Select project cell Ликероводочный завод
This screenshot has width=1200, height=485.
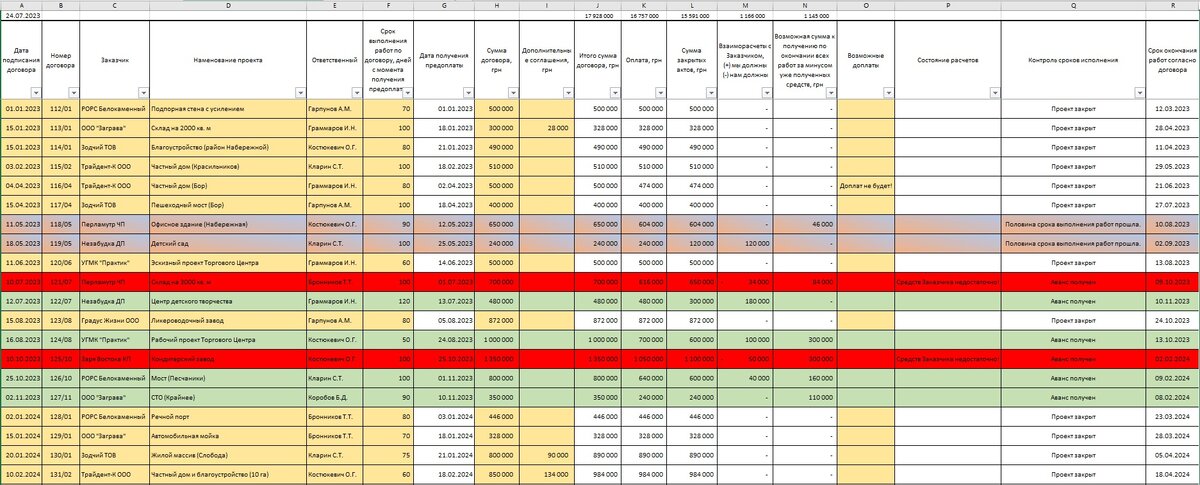pyautogui.click(x=229, y=320)
